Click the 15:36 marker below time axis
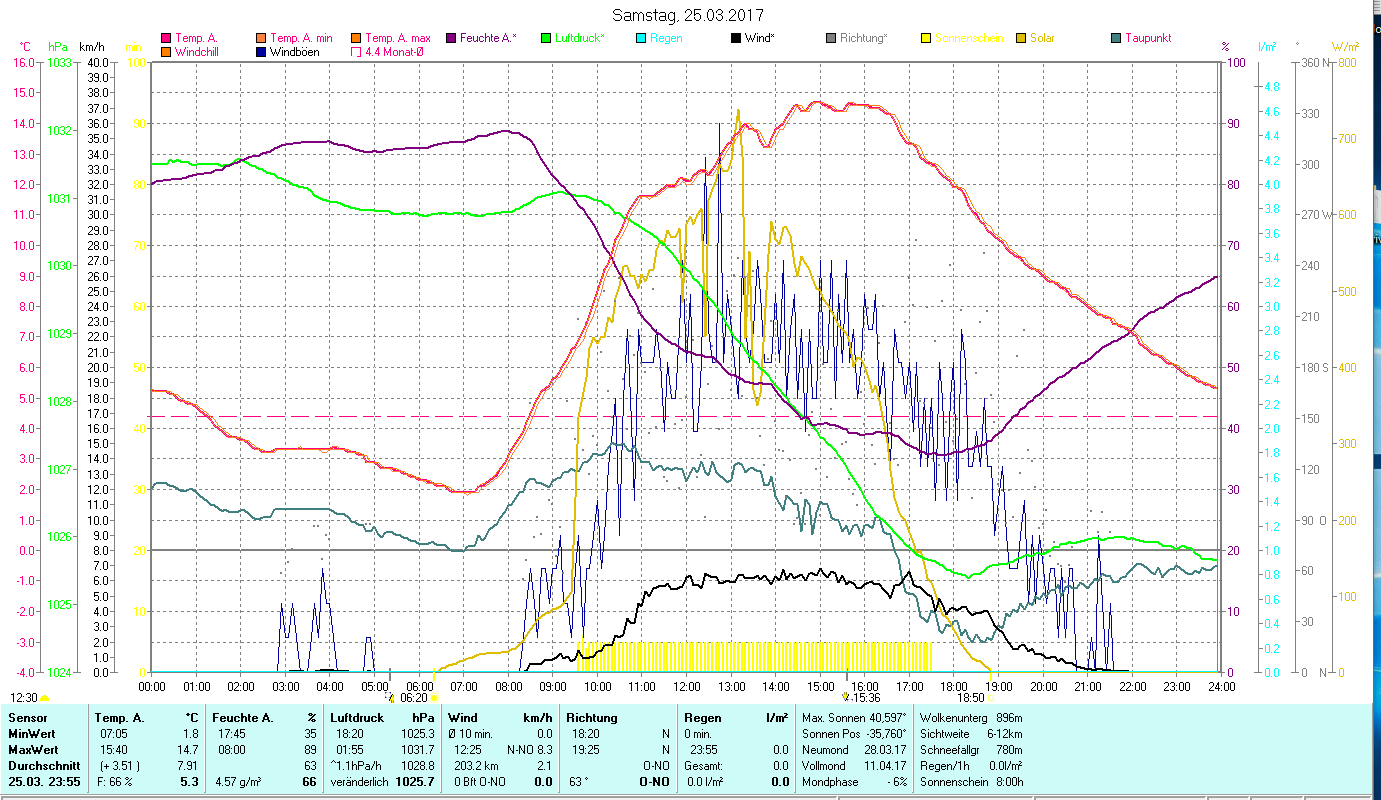Screen dimensions: 1381x800 click(x=860, y=698)
